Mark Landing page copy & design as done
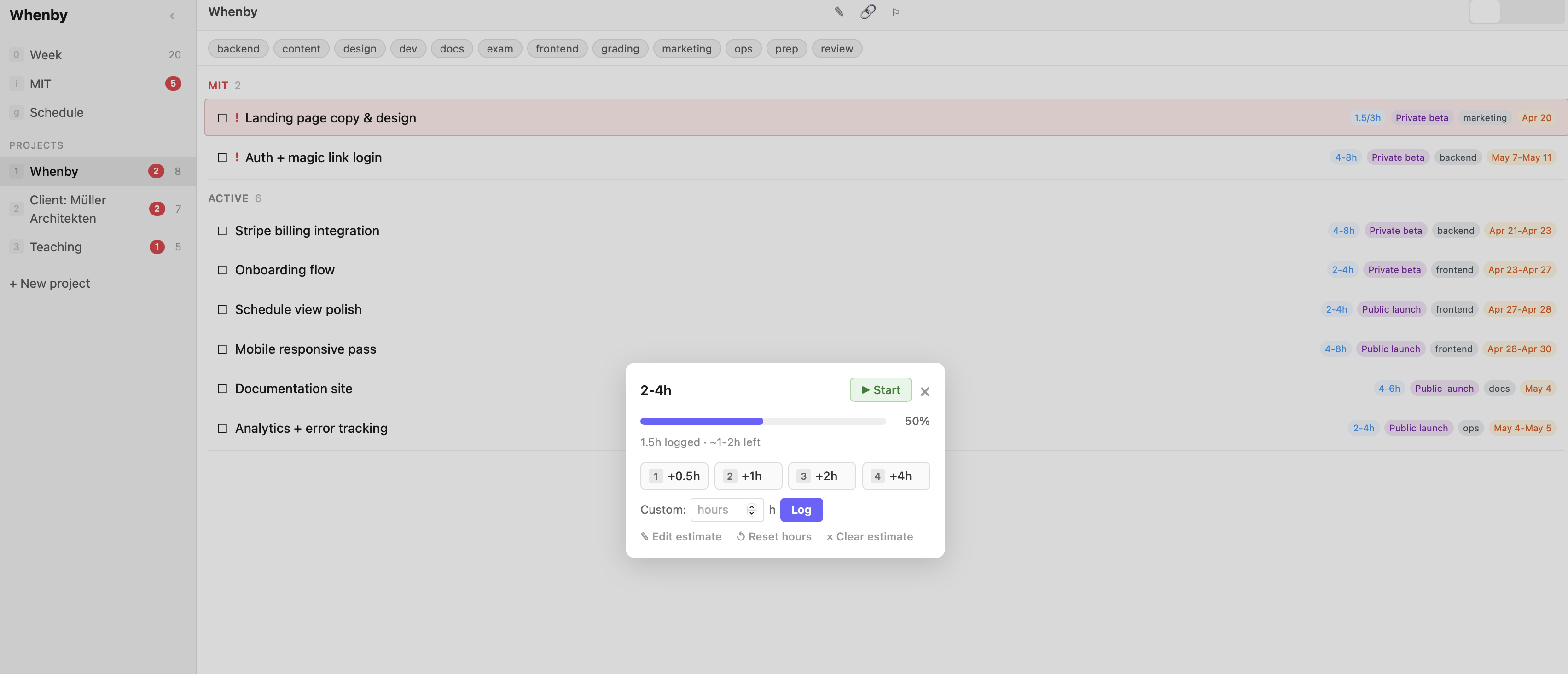This screenshot has width=1568, height=674. (x=222, y=117)
